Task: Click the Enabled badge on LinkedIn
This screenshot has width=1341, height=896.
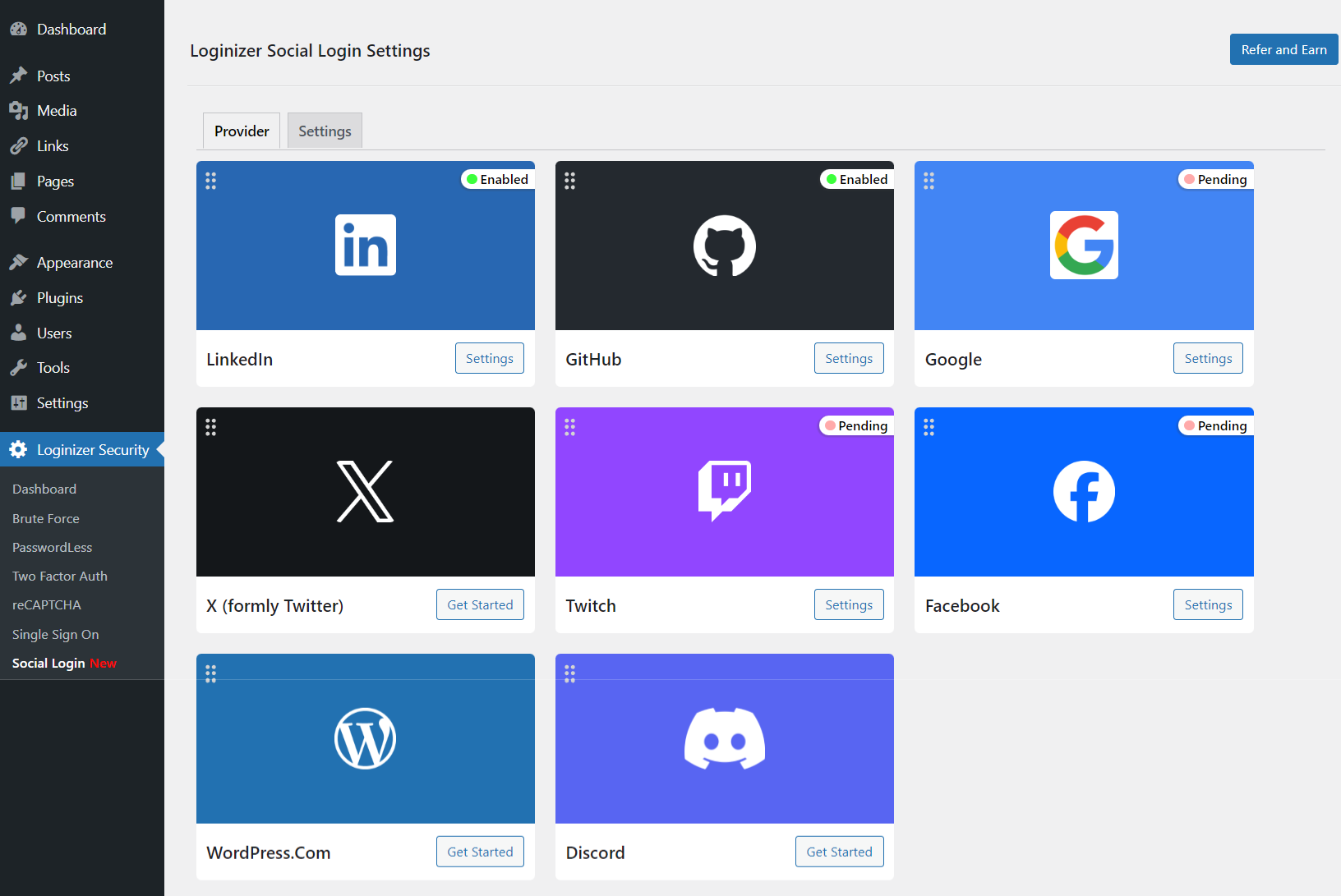Action: [498, 179]
